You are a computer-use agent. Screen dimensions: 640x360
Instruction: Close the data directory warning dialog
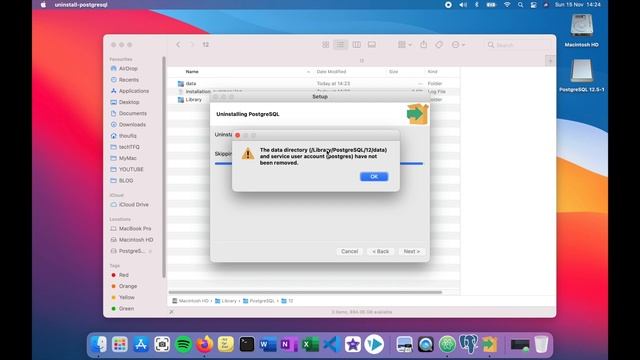(238, 135)
